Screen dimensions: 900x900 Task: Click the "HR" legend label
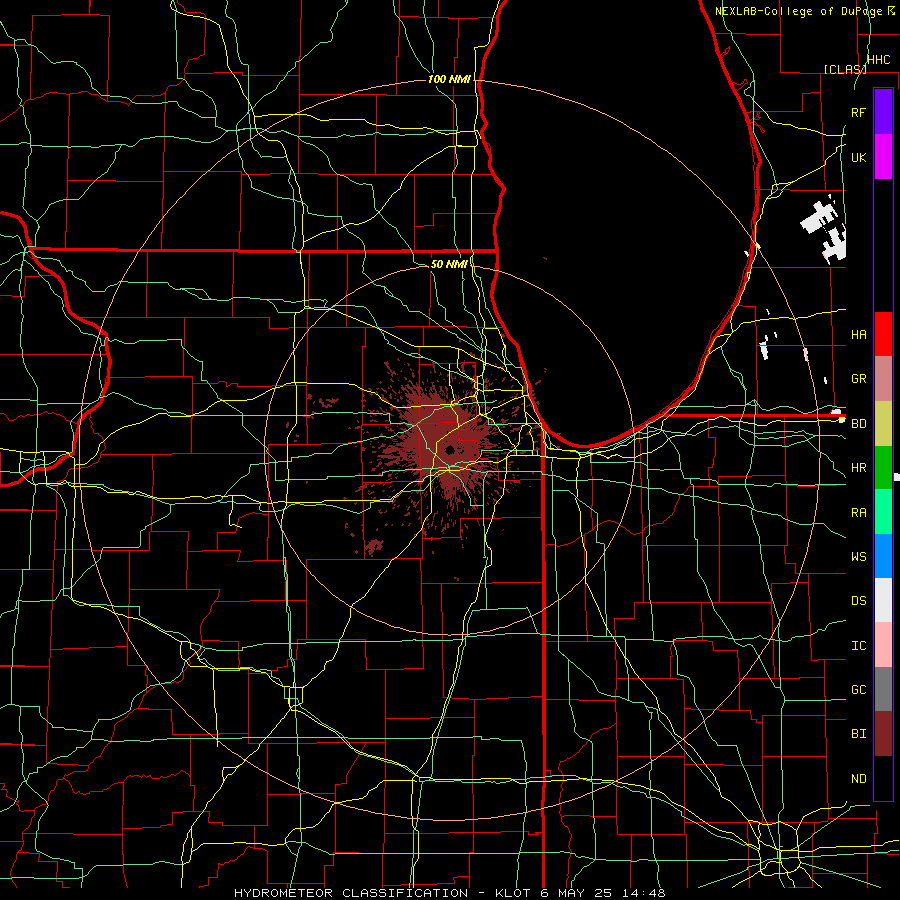coord(859,468)
